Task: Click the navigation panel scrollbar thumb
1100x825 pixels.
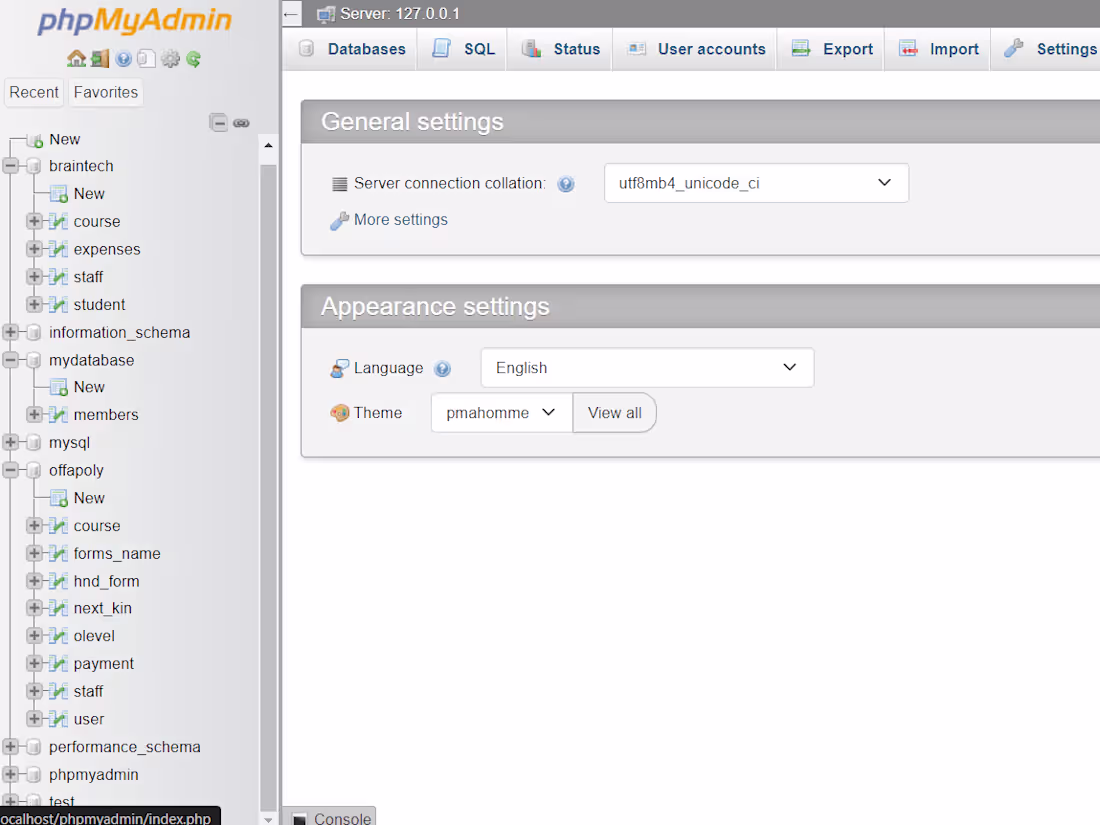Action: tap(268, 488)
